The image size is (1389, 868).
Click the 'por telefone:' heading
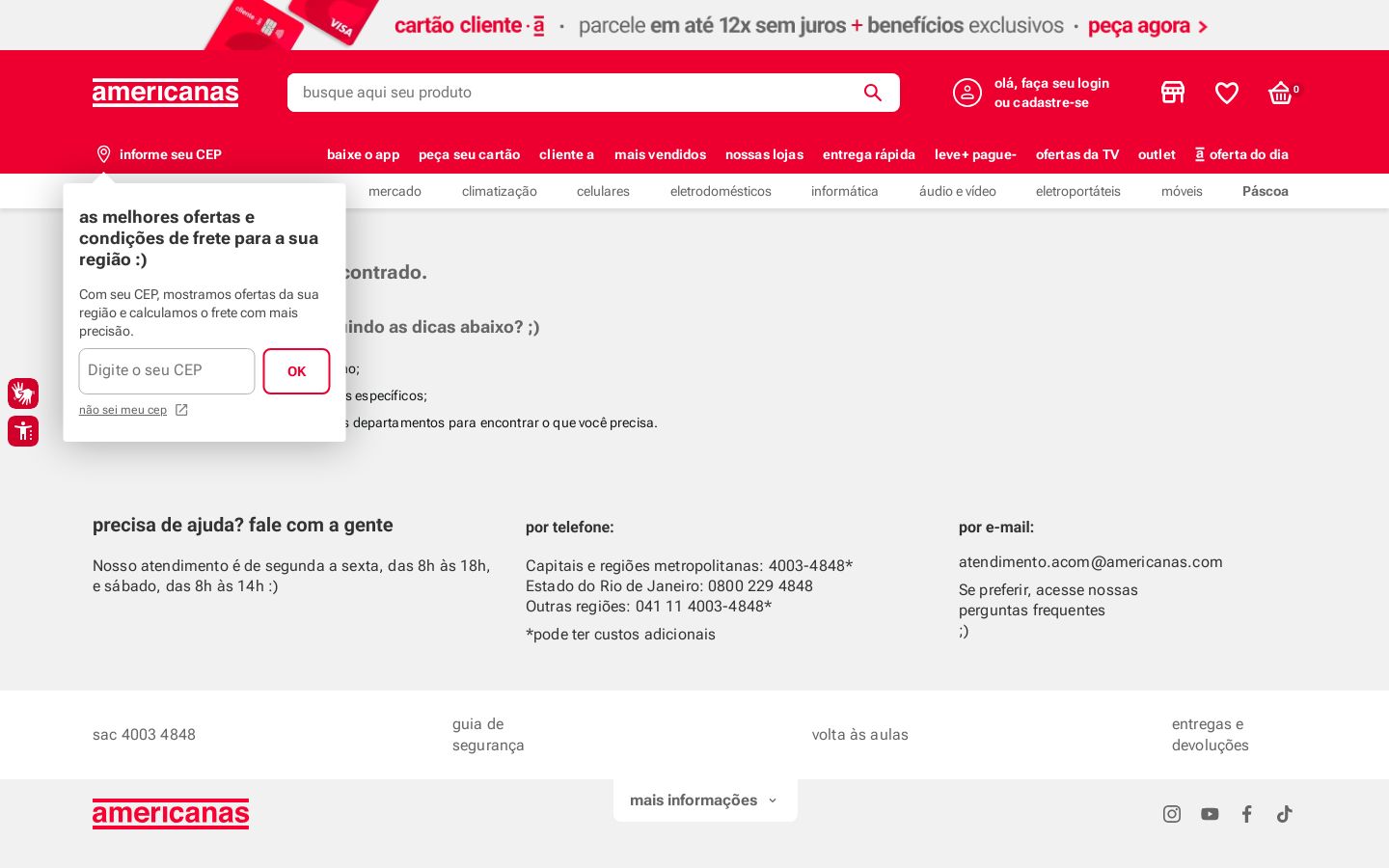coord(570,528)
